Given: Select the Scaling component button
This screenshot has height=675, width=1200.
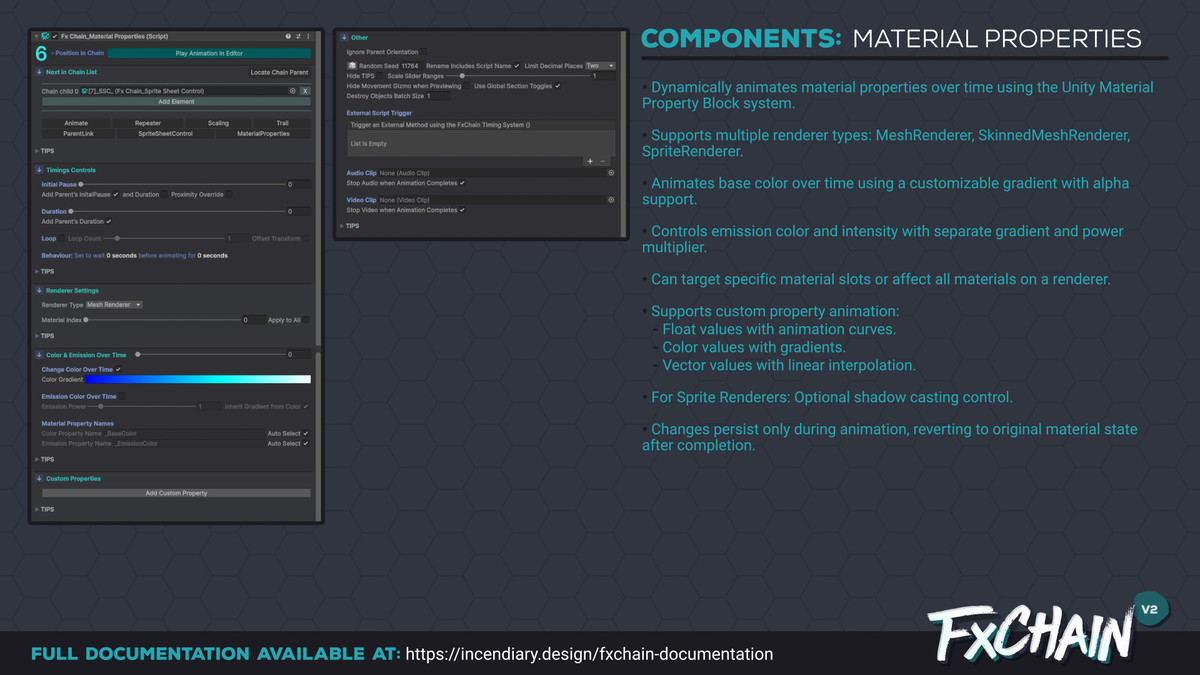Looking at the screenshot, I should pos(218,123).
